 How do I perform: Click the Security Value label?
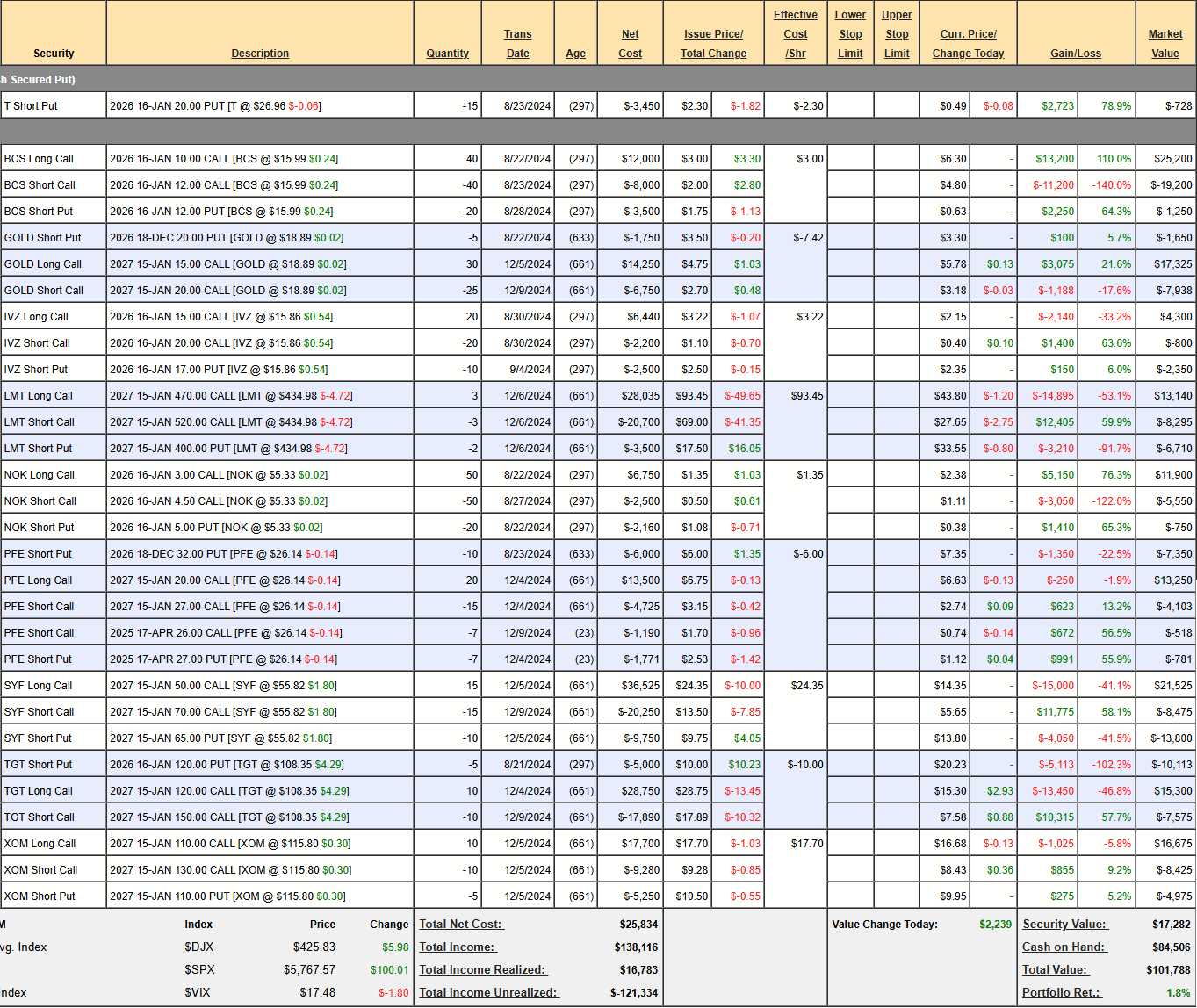[1064, 924]
